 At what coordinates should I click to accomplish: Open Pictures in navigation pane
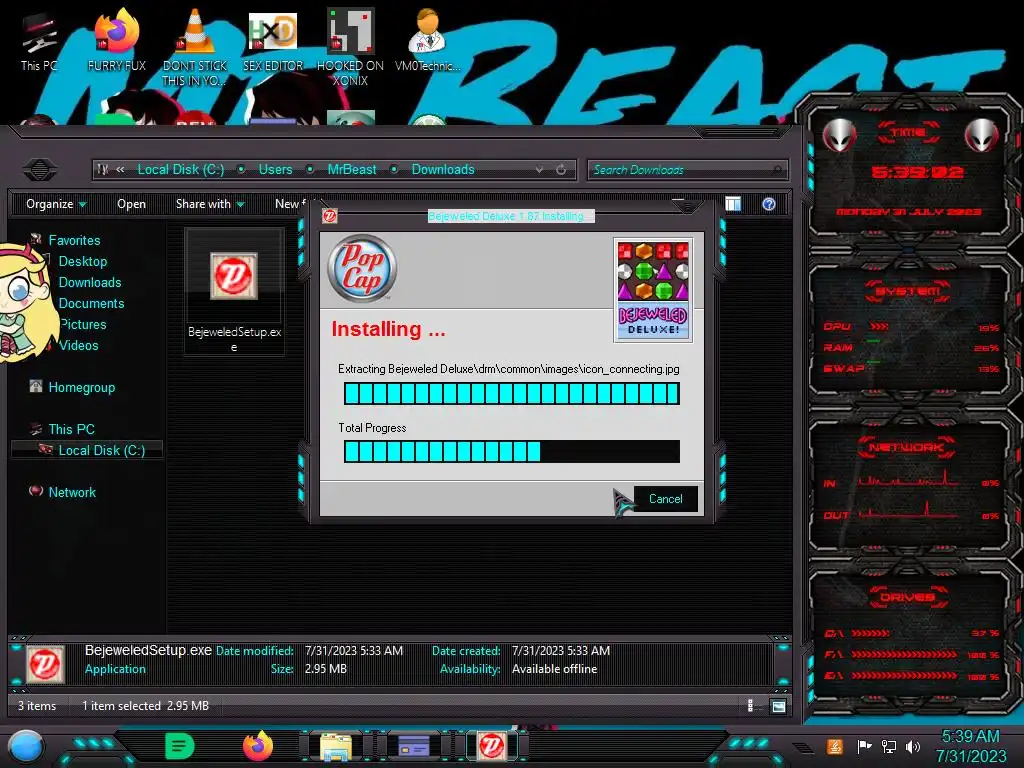tap(83, 324)
